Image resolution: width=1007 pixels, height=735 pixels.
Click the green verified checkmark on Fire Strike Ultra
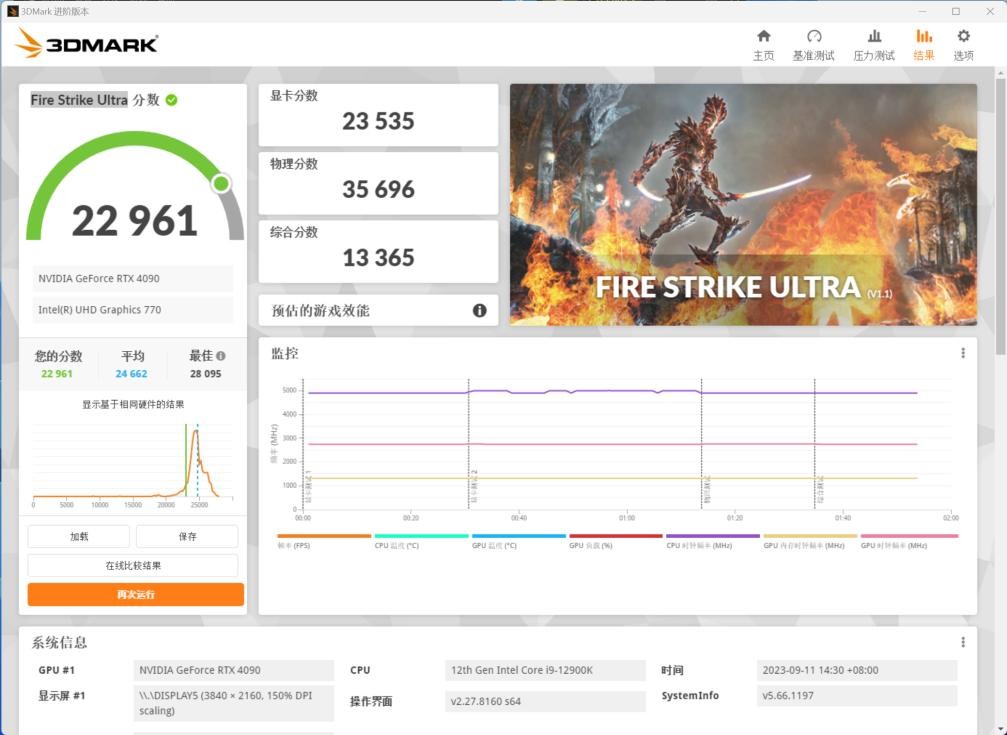[172, 99]
